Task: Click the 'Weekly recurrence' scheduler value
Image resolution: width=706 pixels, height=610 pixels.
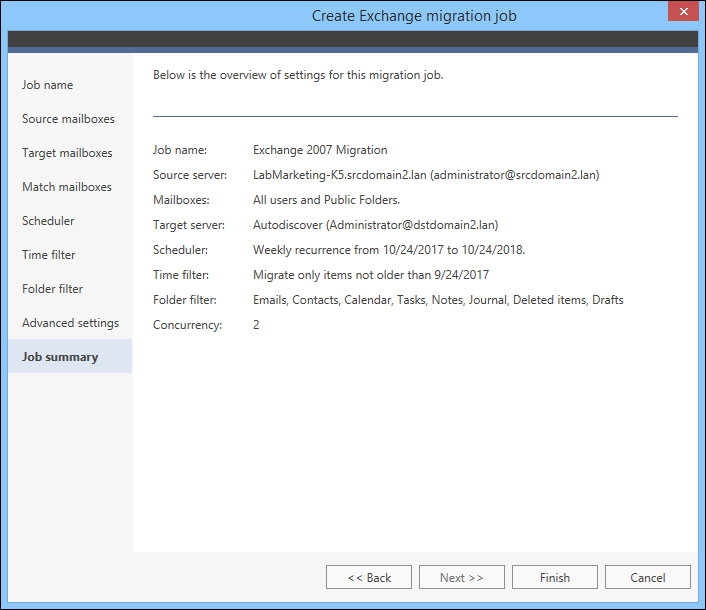Action: click(389, 250)
